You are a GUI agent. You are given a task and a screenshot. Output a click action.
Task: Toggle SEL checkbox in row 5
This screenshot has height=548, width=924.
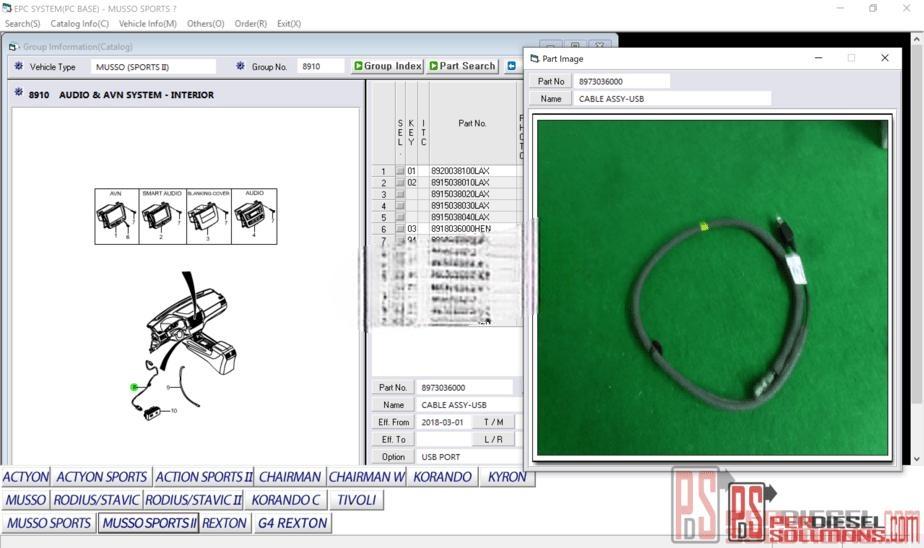click(400, 217)
